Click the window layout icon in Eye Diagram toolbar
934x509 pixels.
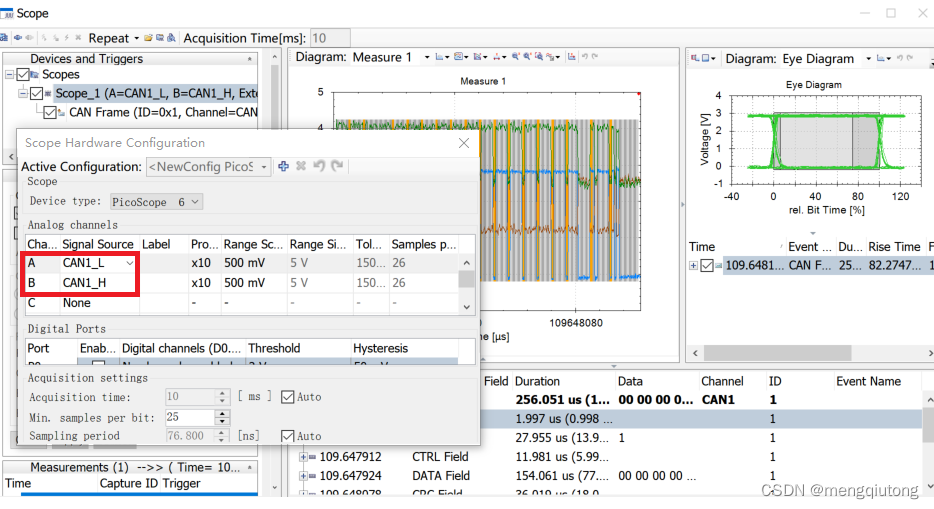(708, 58)
